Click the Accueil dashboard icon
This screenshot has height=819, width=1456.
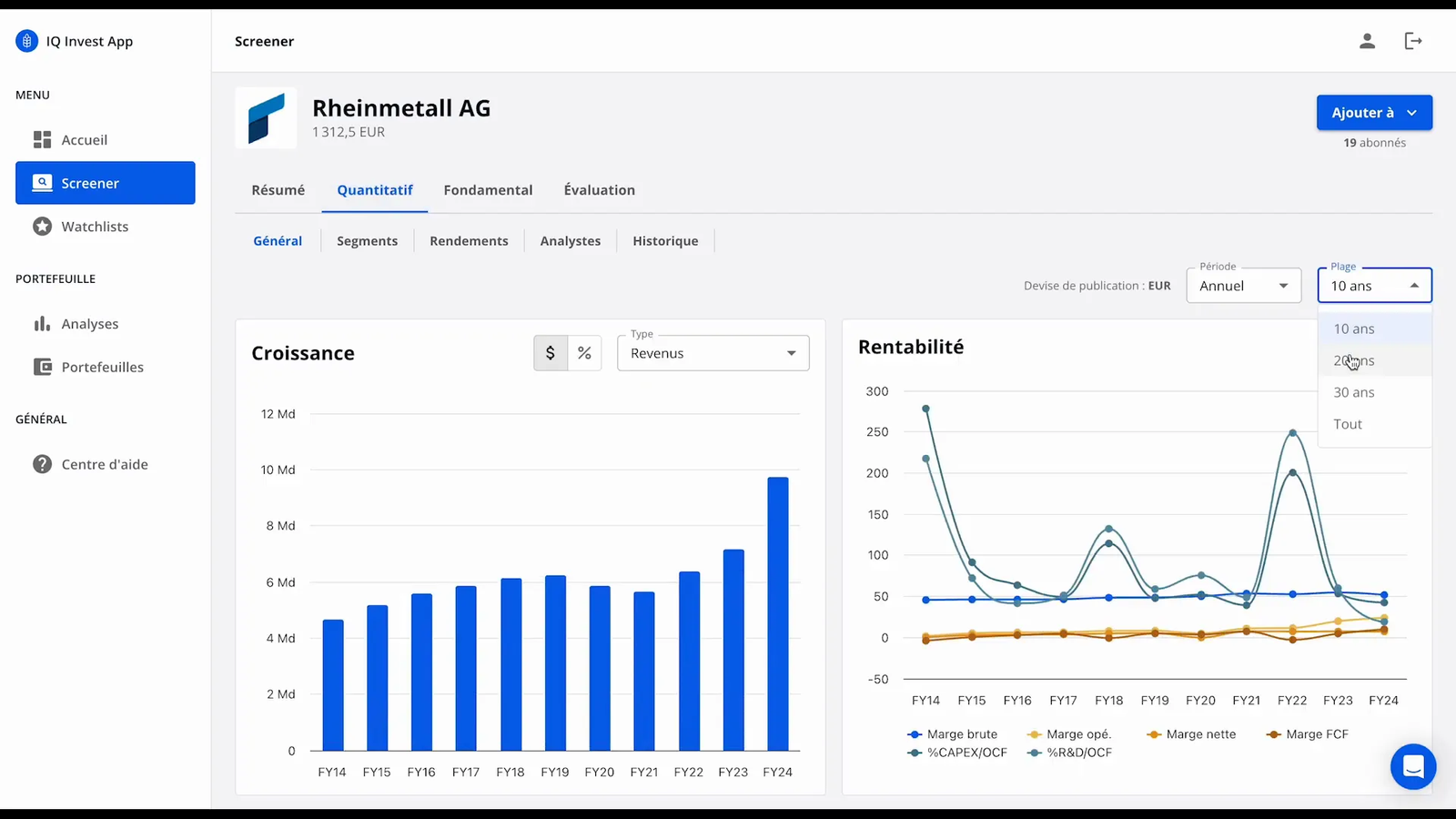42,139
